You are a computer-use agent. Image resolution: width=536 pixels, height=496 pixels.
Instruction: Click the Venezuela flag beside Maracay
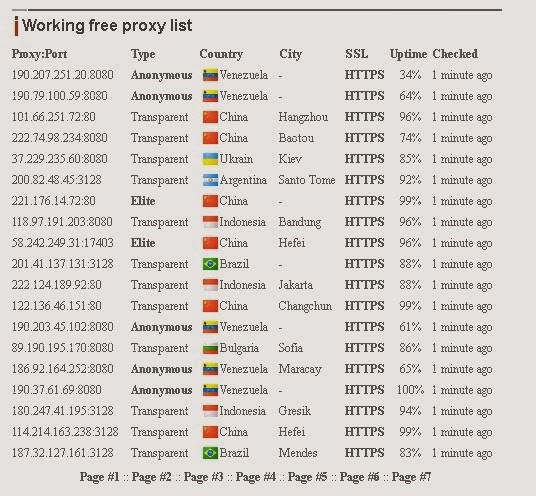click(x=210, y=369)
